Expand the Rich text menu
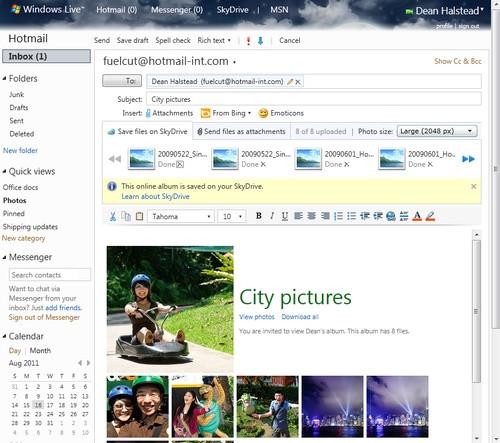500x443 pixels. (214, 40)
